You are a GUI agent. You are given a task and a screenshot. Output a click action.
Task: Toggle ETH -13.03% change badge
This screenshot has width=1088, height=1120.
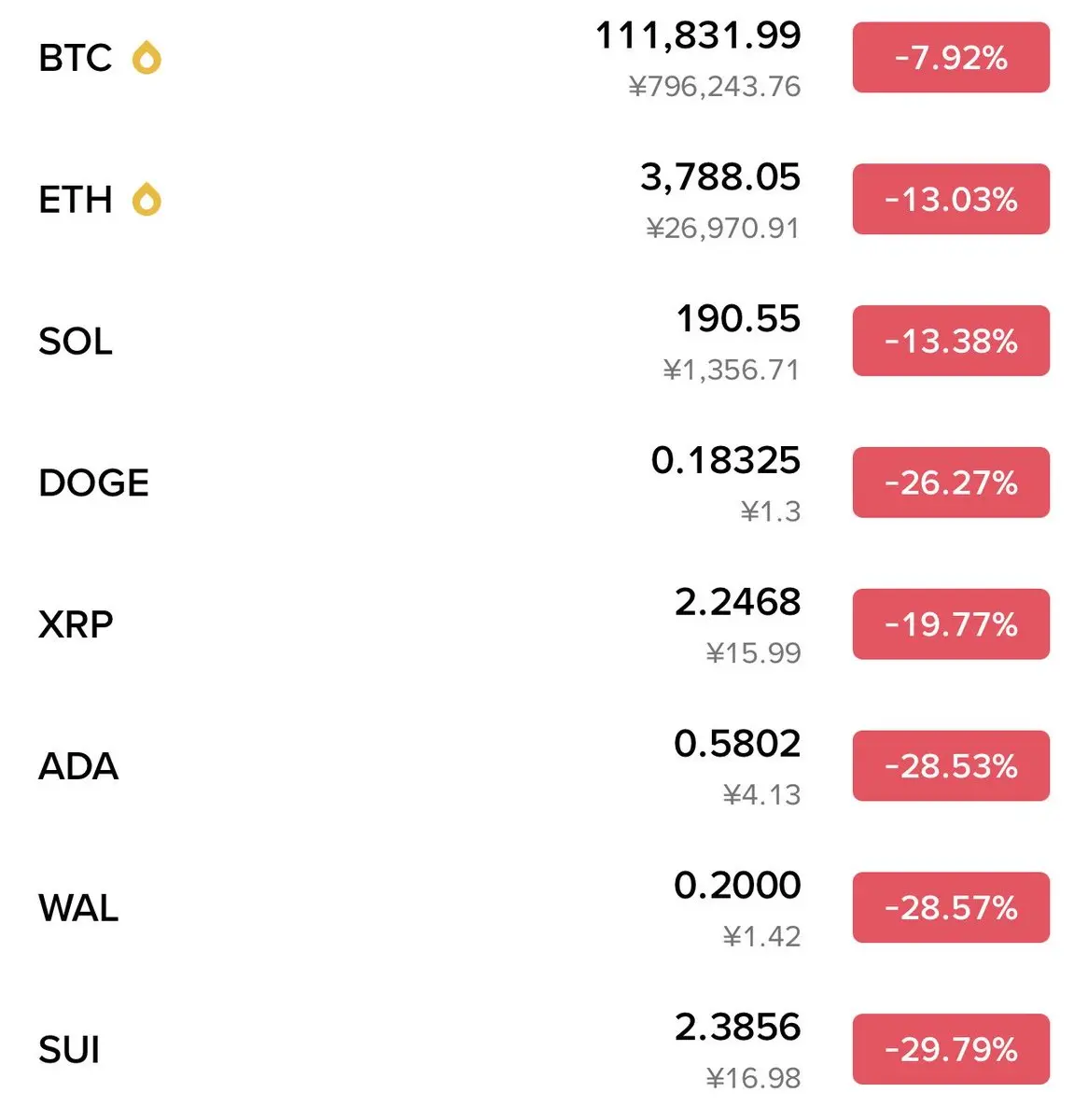pos(951,200)
